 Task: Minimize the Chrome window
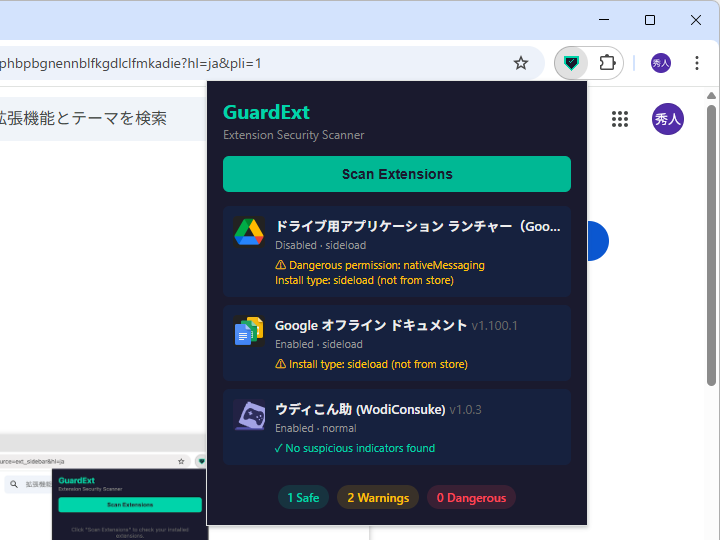604,20
